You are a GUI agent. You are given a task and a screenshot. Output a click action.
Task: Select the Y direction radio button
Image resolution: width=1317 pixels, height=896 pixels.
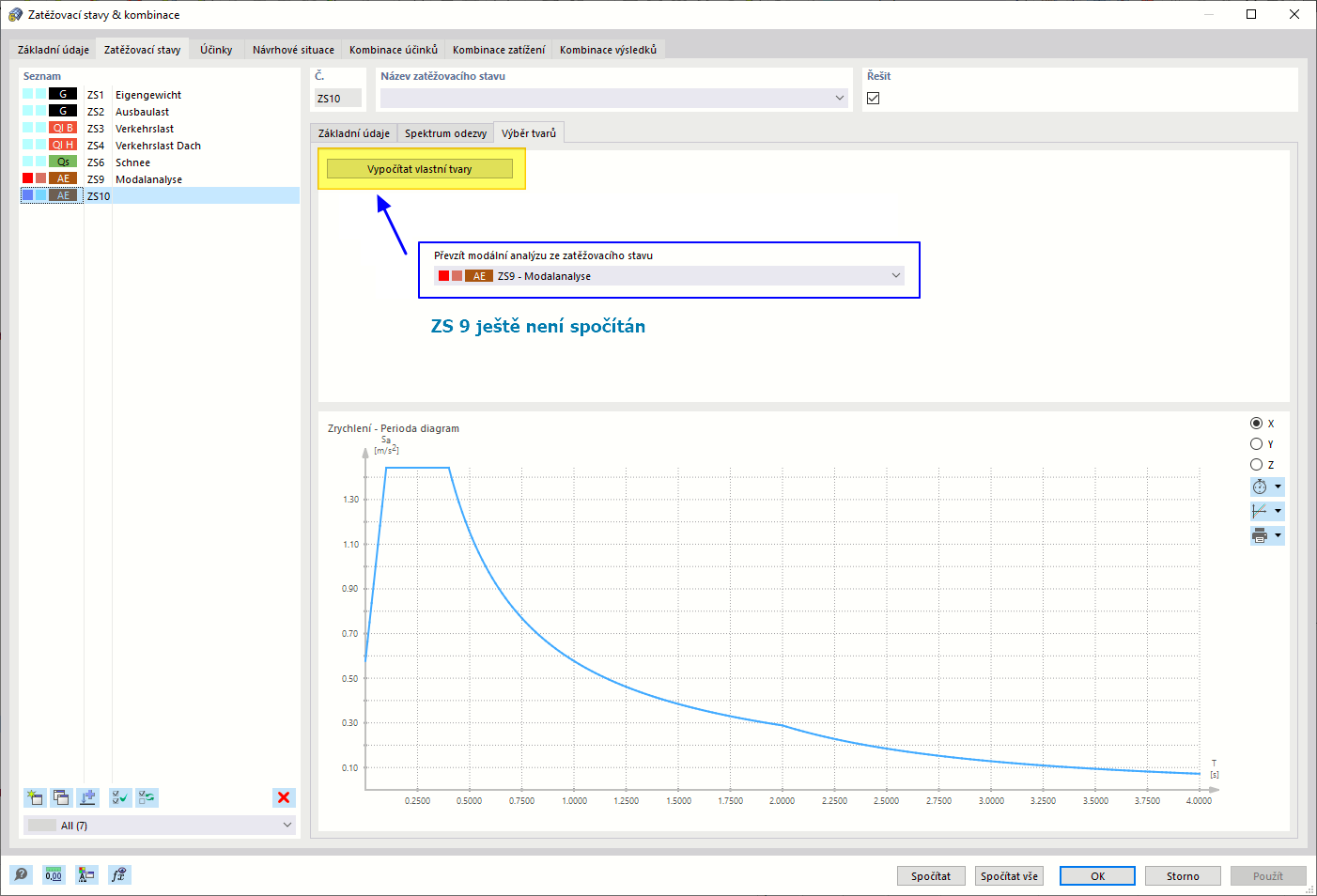coord(1256,444)
